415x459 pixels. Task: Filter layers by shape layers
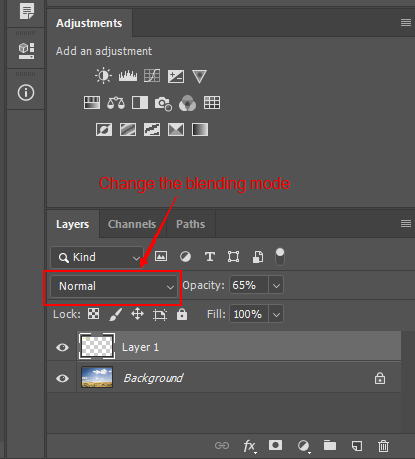pyautogui.click(x=233, y=257)
